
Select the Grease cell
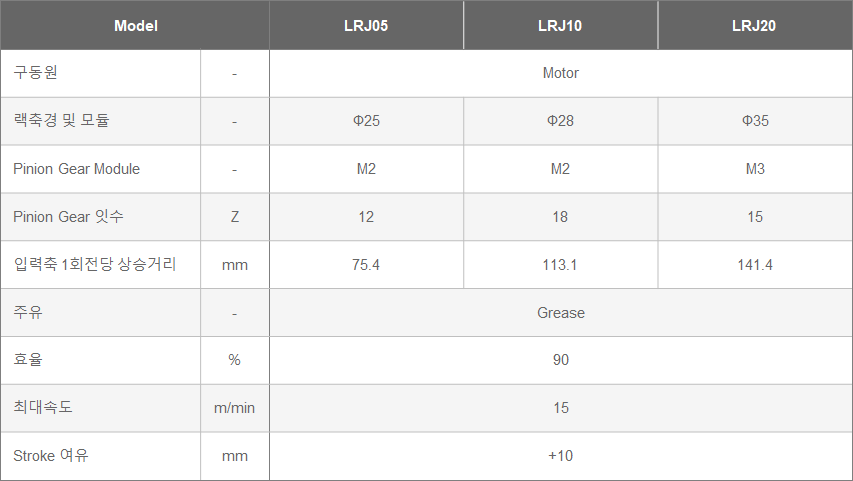click(560, 313)
